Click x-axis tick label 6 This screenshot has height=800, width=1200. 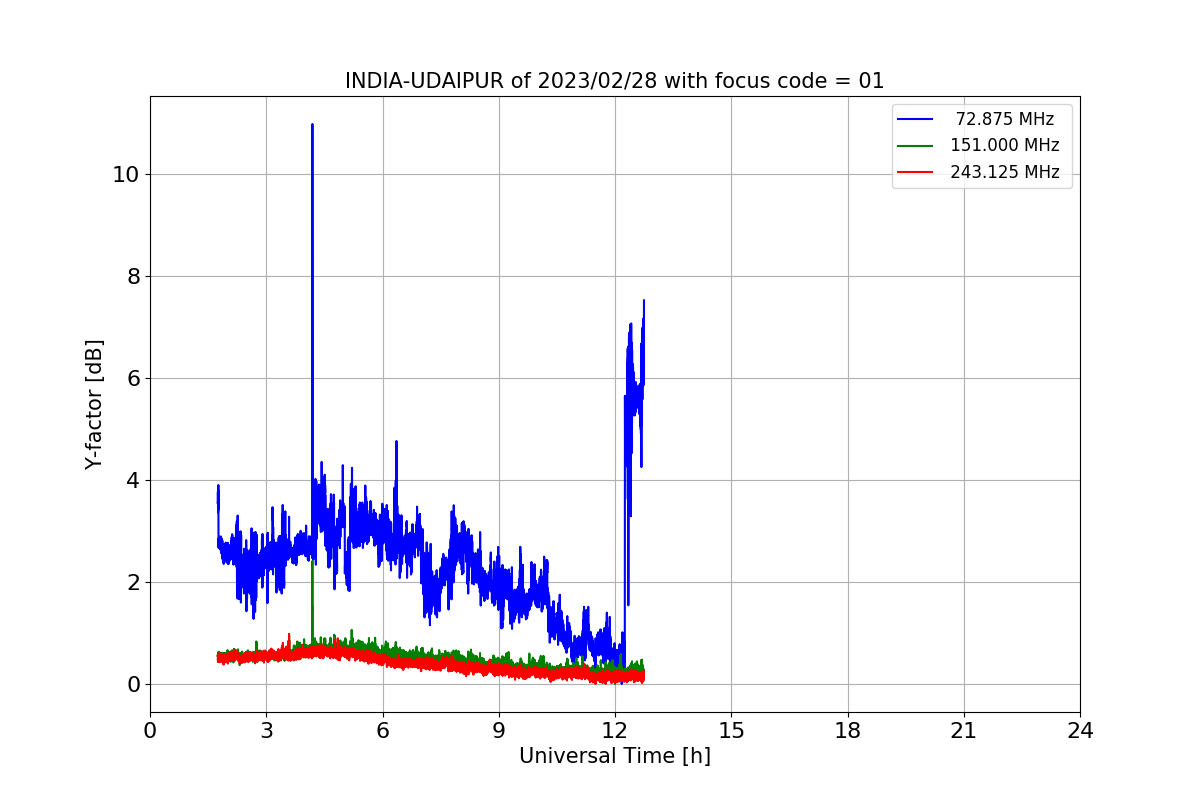(x=382, y=731)
